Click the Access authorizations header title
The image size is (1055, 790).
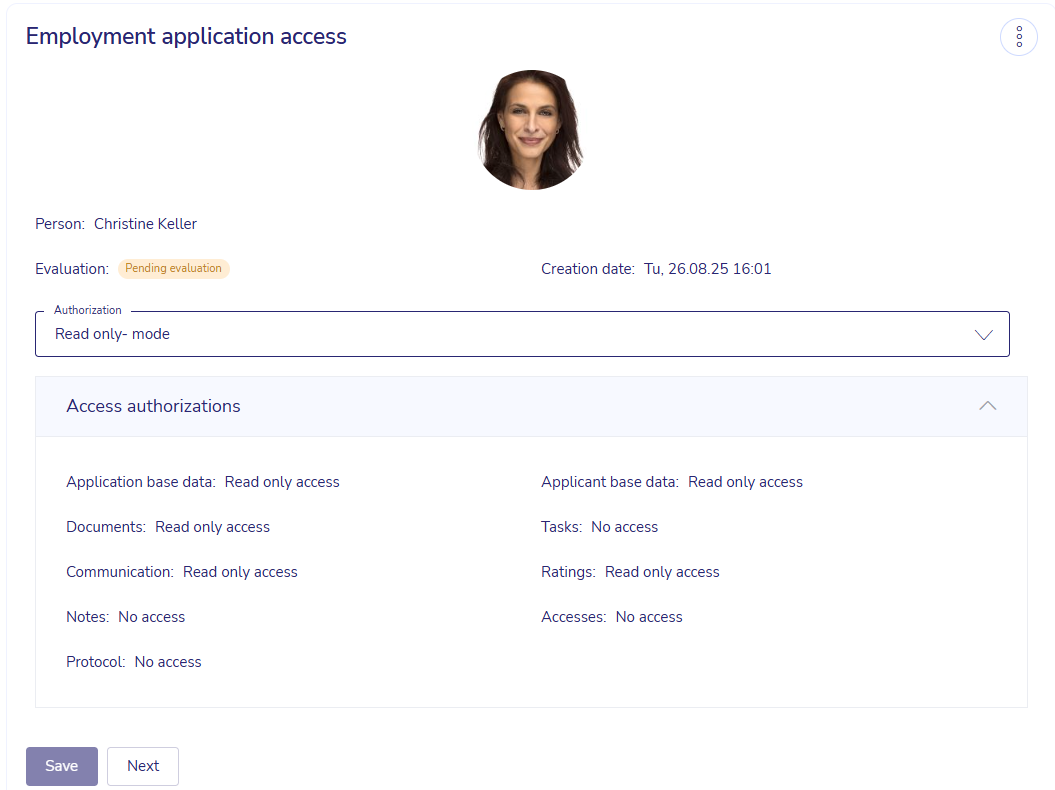(x=153, y=406)
